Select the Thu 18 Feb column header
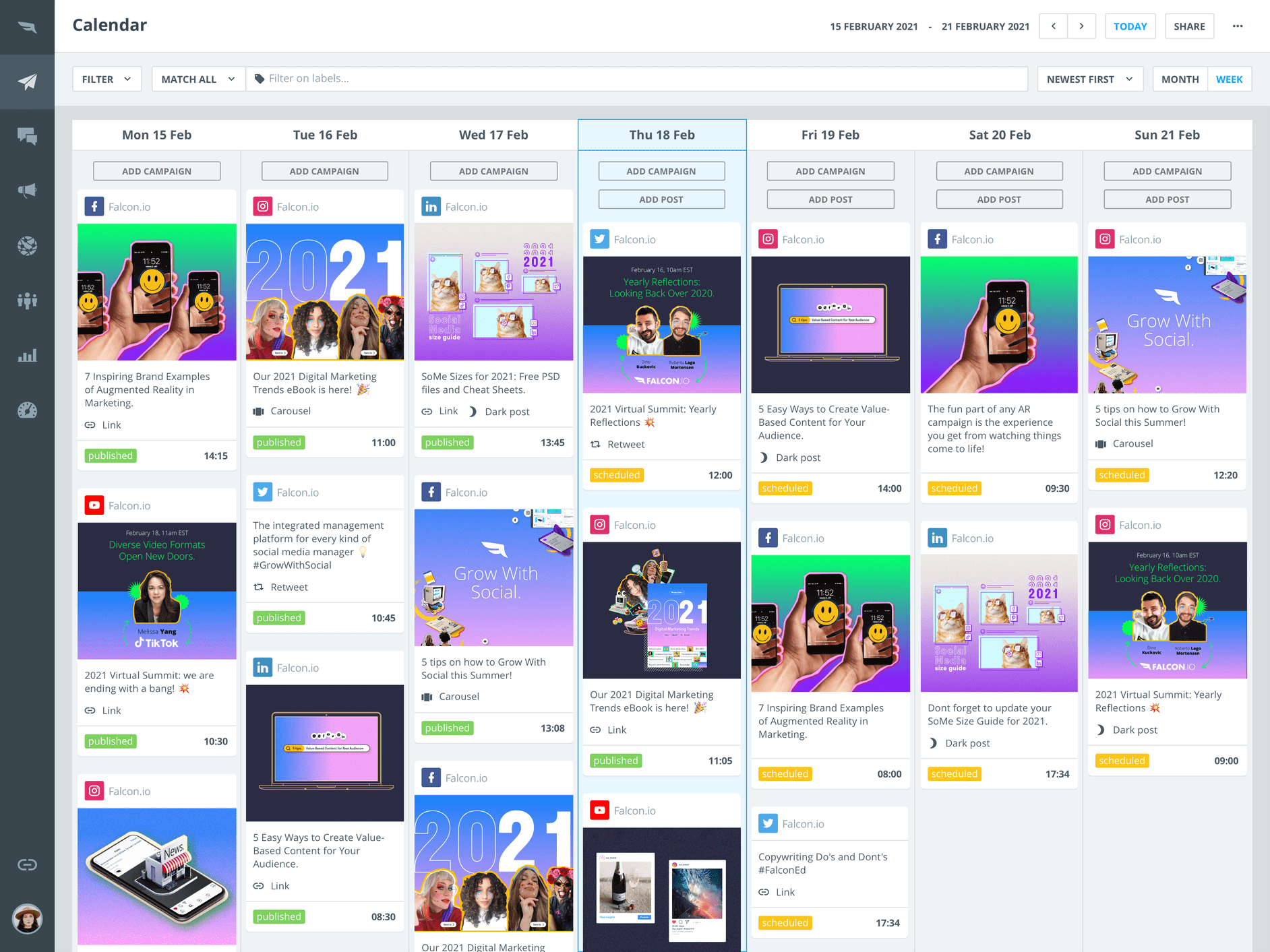Screen dimensions: 1270x952 tap(662, 135)
